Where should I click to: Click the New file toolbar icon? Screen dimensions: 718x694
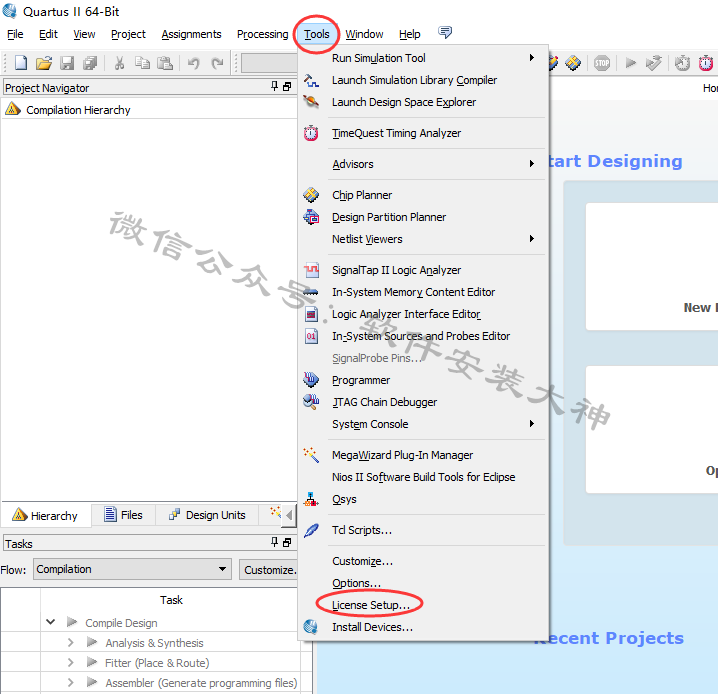(x=21, y=63)
